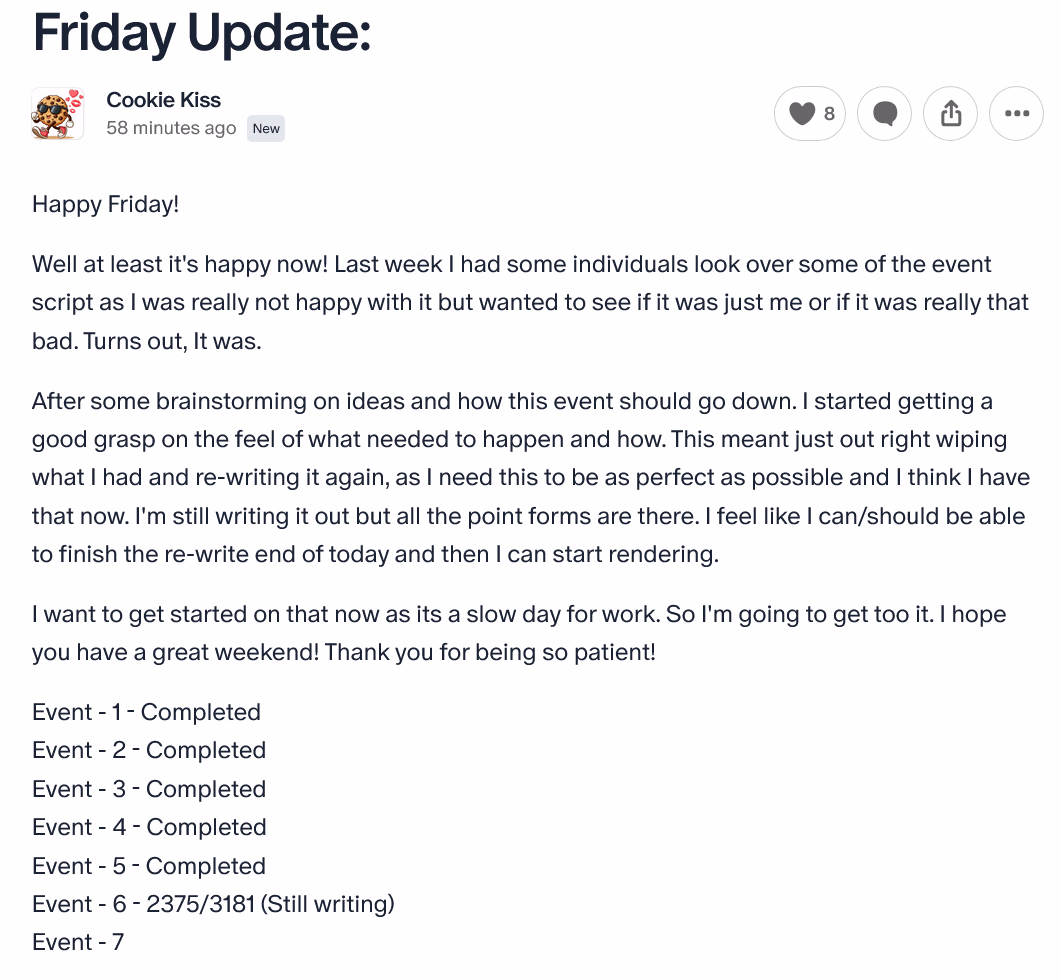
Task: Click Event - 5 - Completed line
Action: point(149,866)
